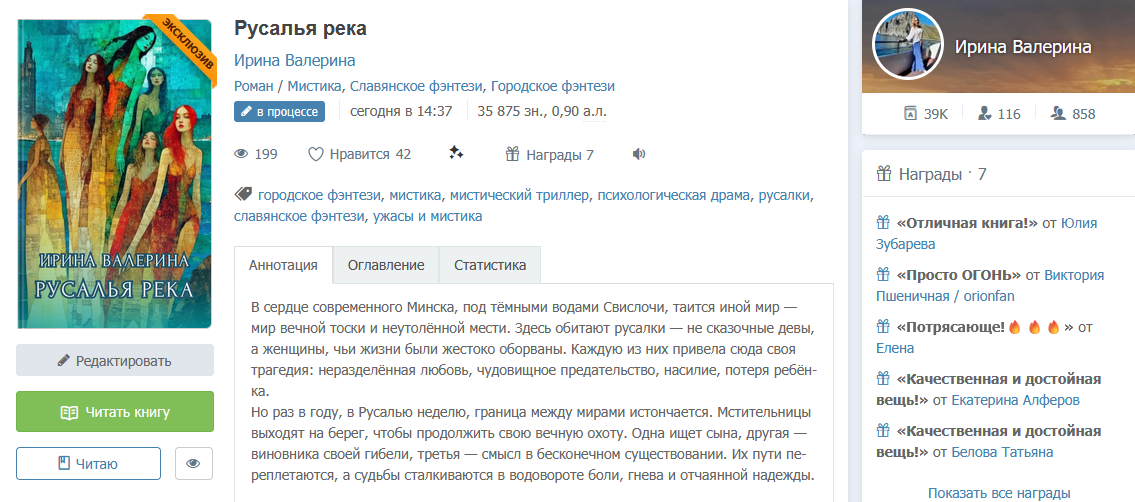The height and width of the screenshot is (502, 1135).
Task: Click the friends icon showing 116
Action: pos(984,114)
